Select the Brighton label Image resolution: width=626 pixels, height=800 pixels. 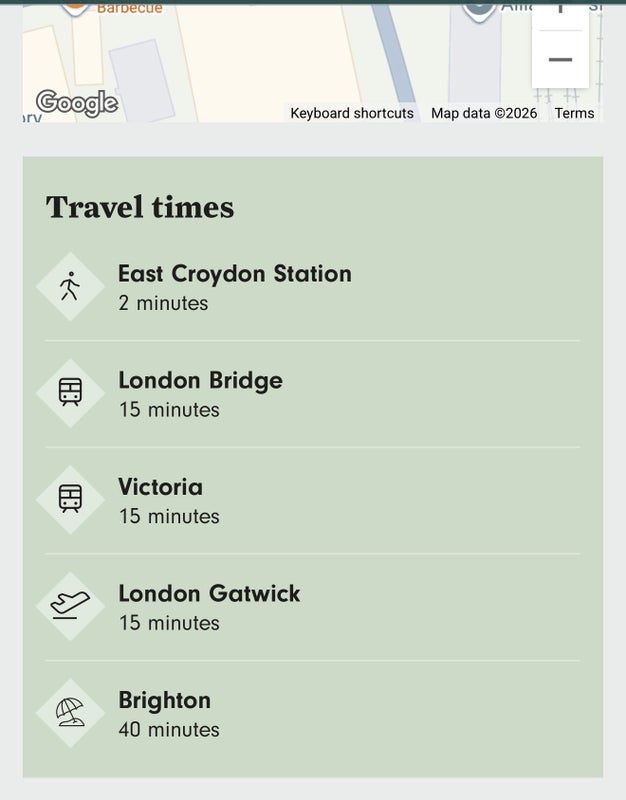164,700
